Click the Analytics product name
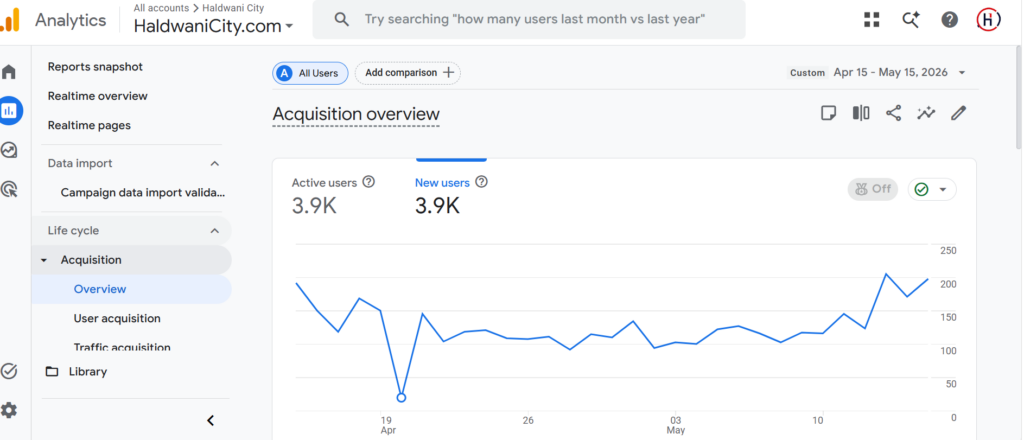The width and height of the screenshot is (1024, 440). pos(71,20)
